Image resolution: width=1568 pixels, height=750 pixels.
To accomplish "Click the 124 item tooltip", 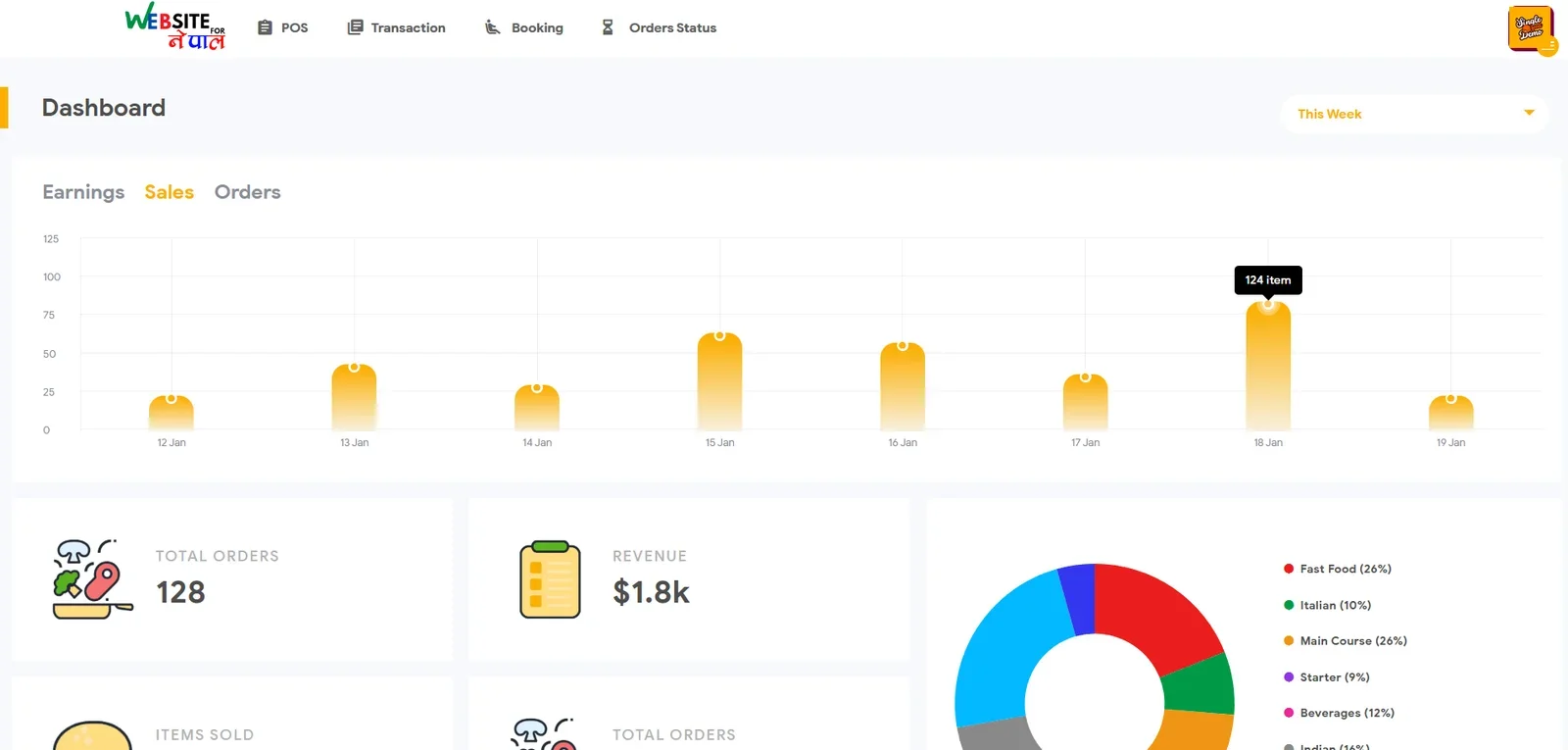I will coord(1268,280).
